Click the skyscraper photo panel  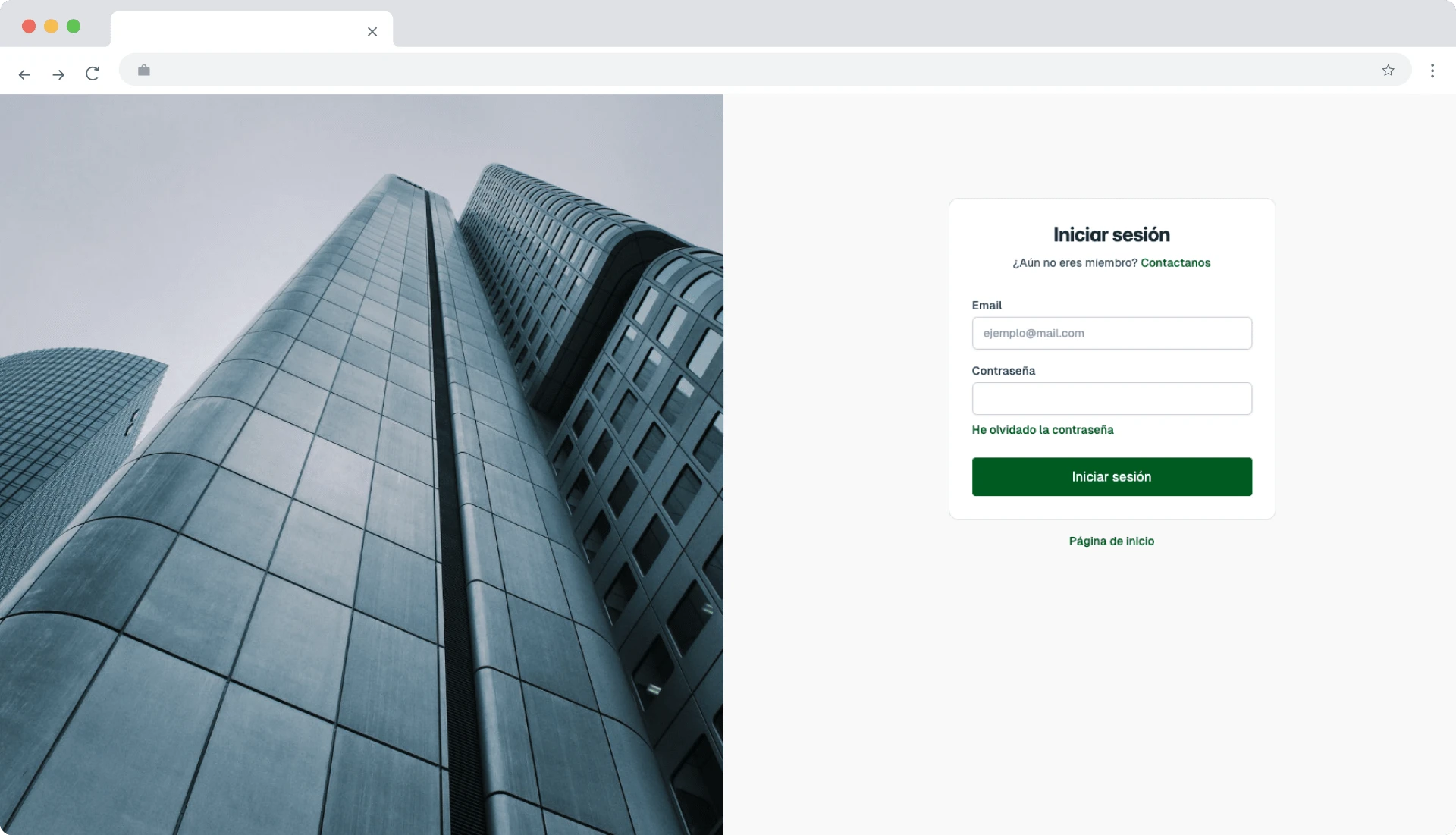(362, 464)
